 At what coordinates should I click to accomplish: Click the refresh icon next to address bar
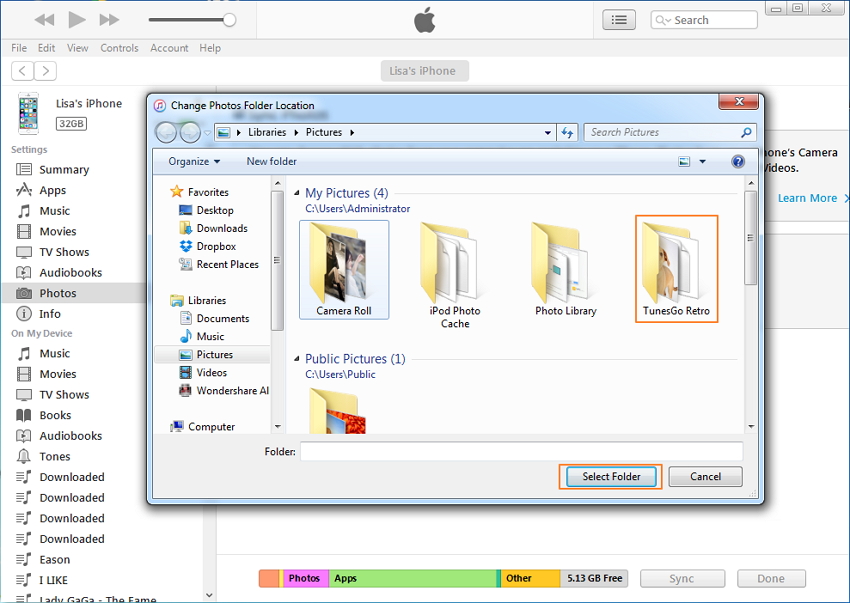pos(568,132)
